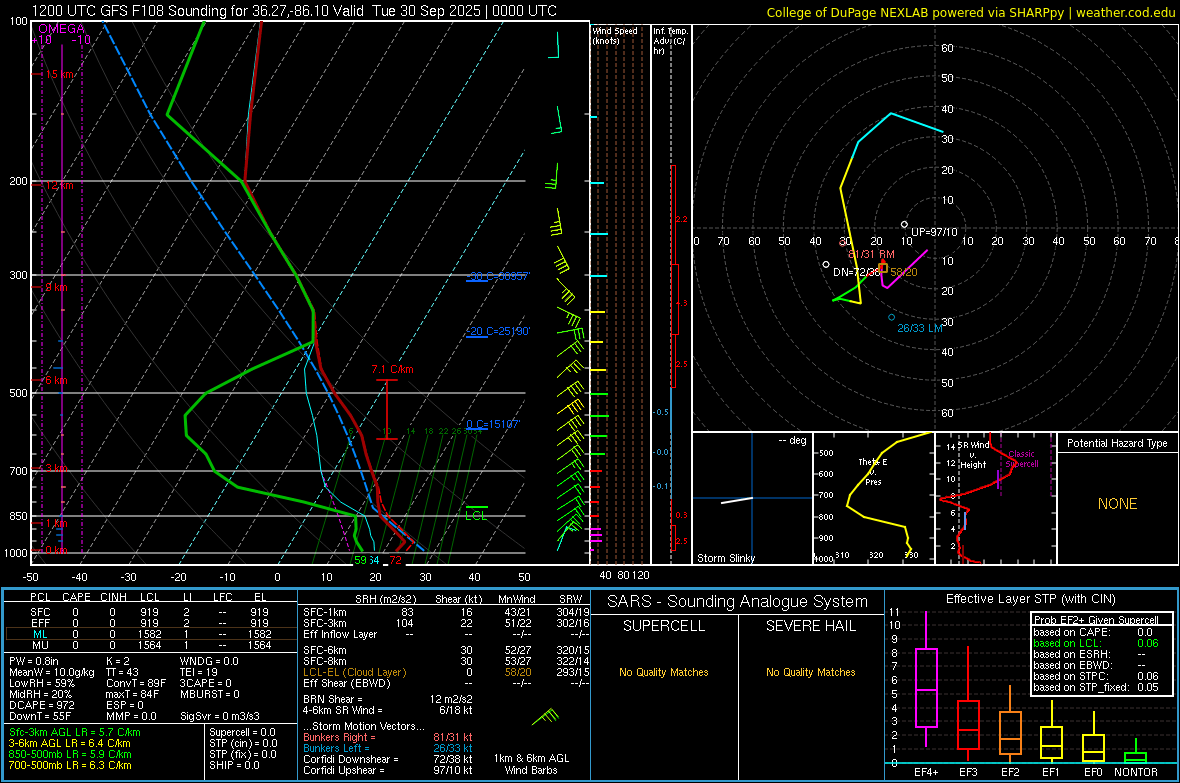
Task: Click the DCAPE = 972 value
Action: (x=41, y=705)
